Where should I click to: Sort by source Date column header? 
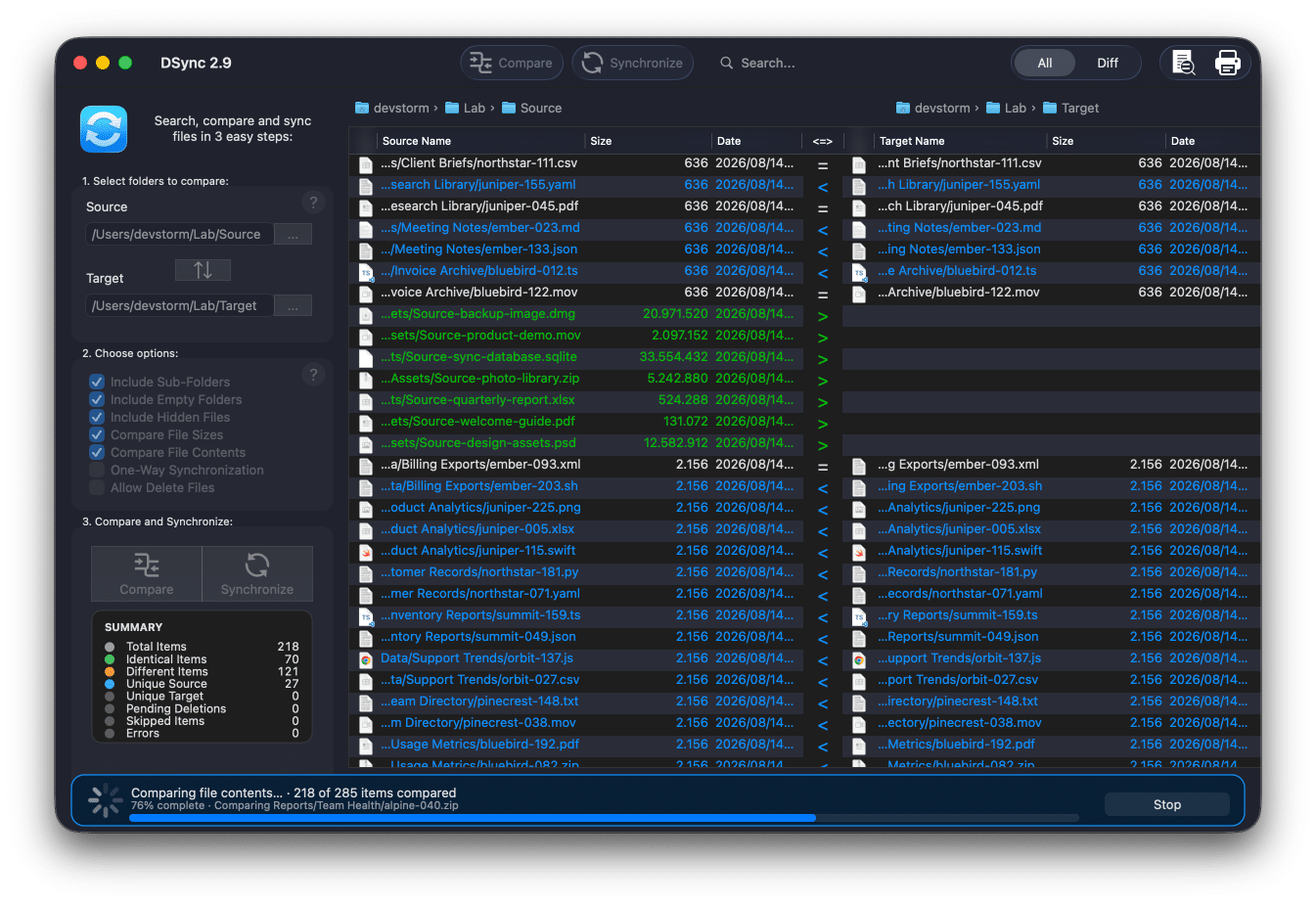click(756, 141)
